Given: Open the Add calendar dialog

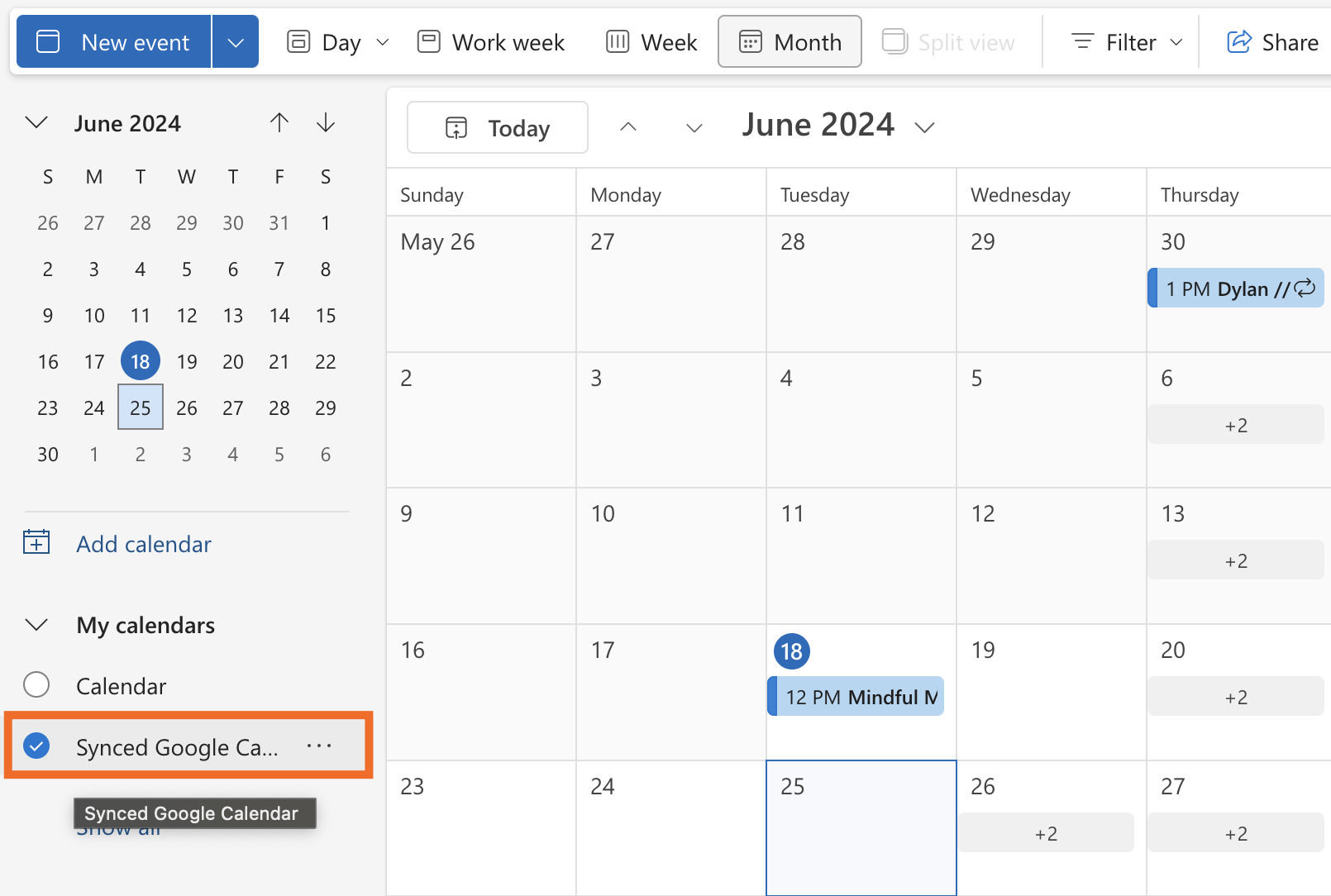Looking at the screenshot, I should [143, 544].
